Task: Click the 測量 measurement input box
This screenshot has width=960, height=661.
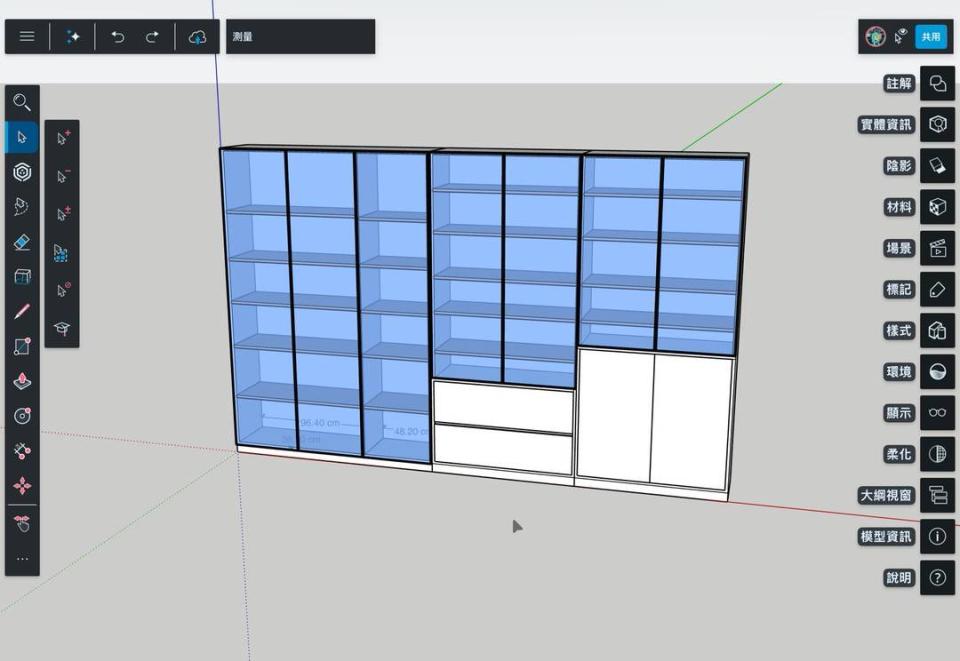Action: (300, 37)
